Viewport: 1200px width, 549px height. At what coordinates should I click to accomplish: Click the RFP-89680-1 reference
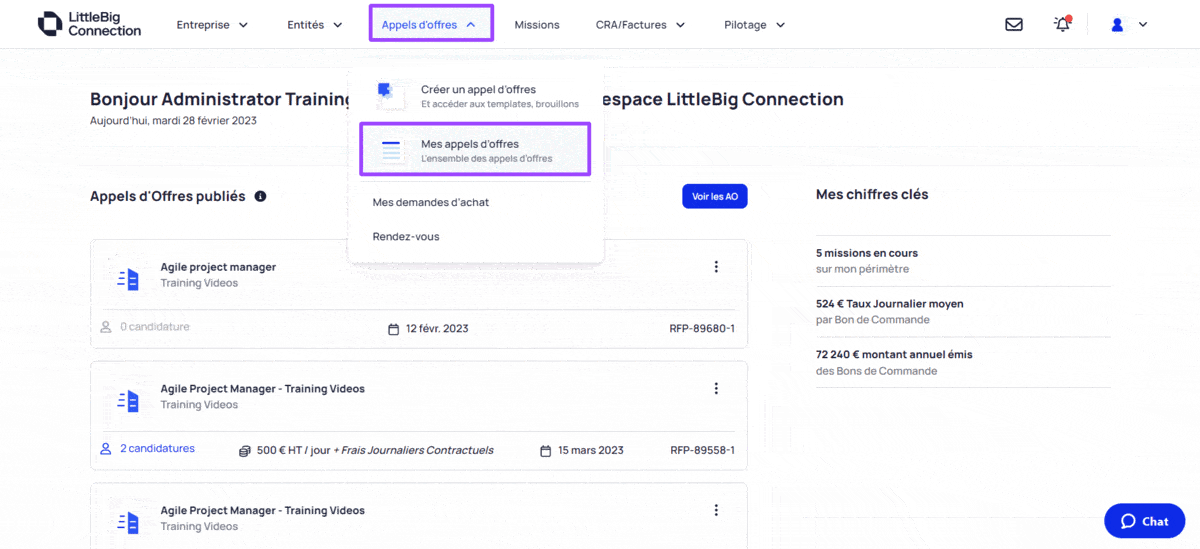click(x=702, y=328)
